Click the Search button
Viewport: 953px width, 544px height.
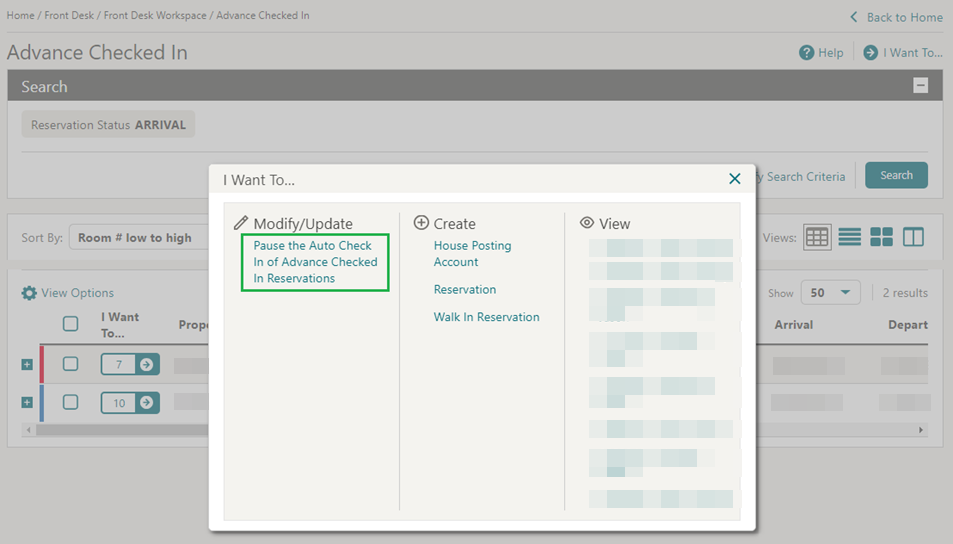[x=896, y=175]
